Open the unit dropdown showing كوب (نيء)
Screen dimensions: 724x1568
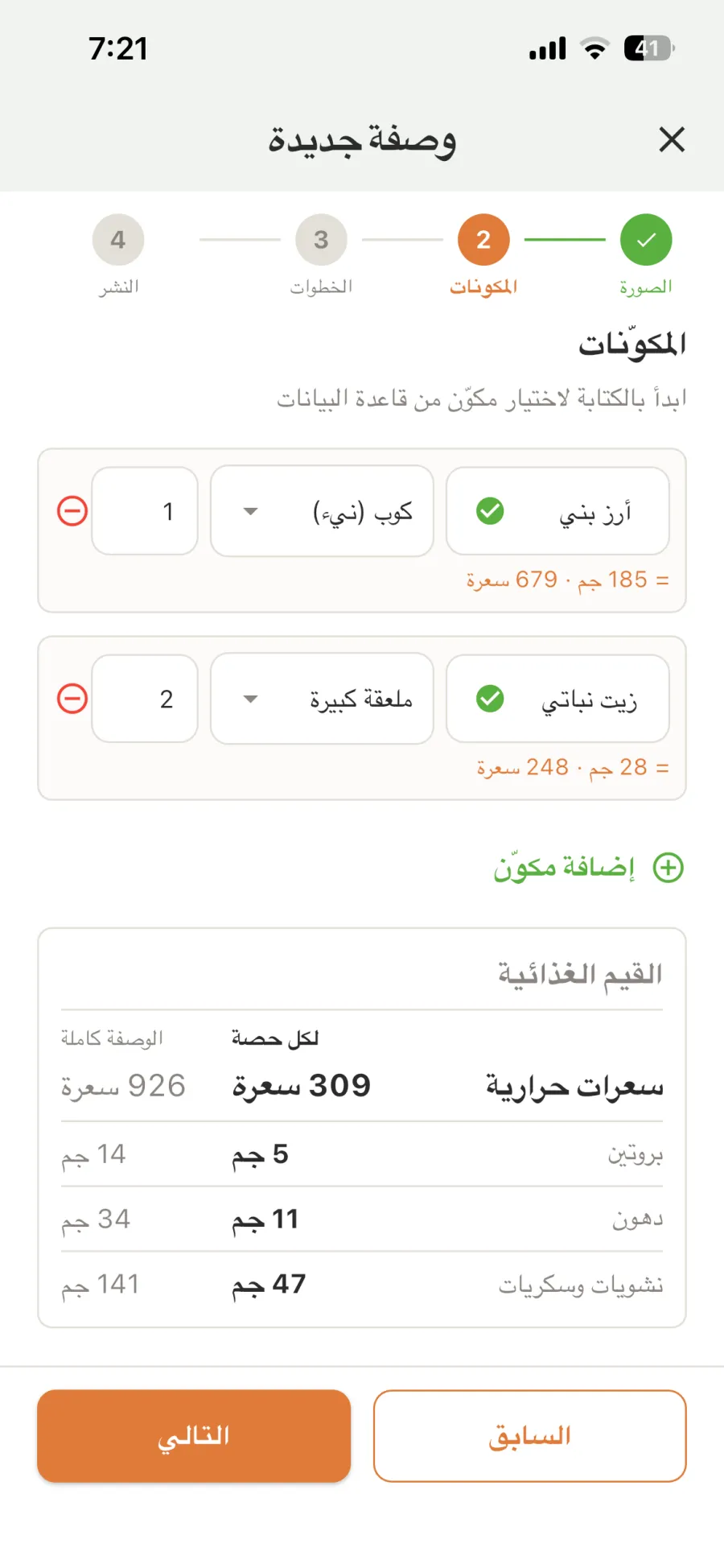[x=322, y=510]
